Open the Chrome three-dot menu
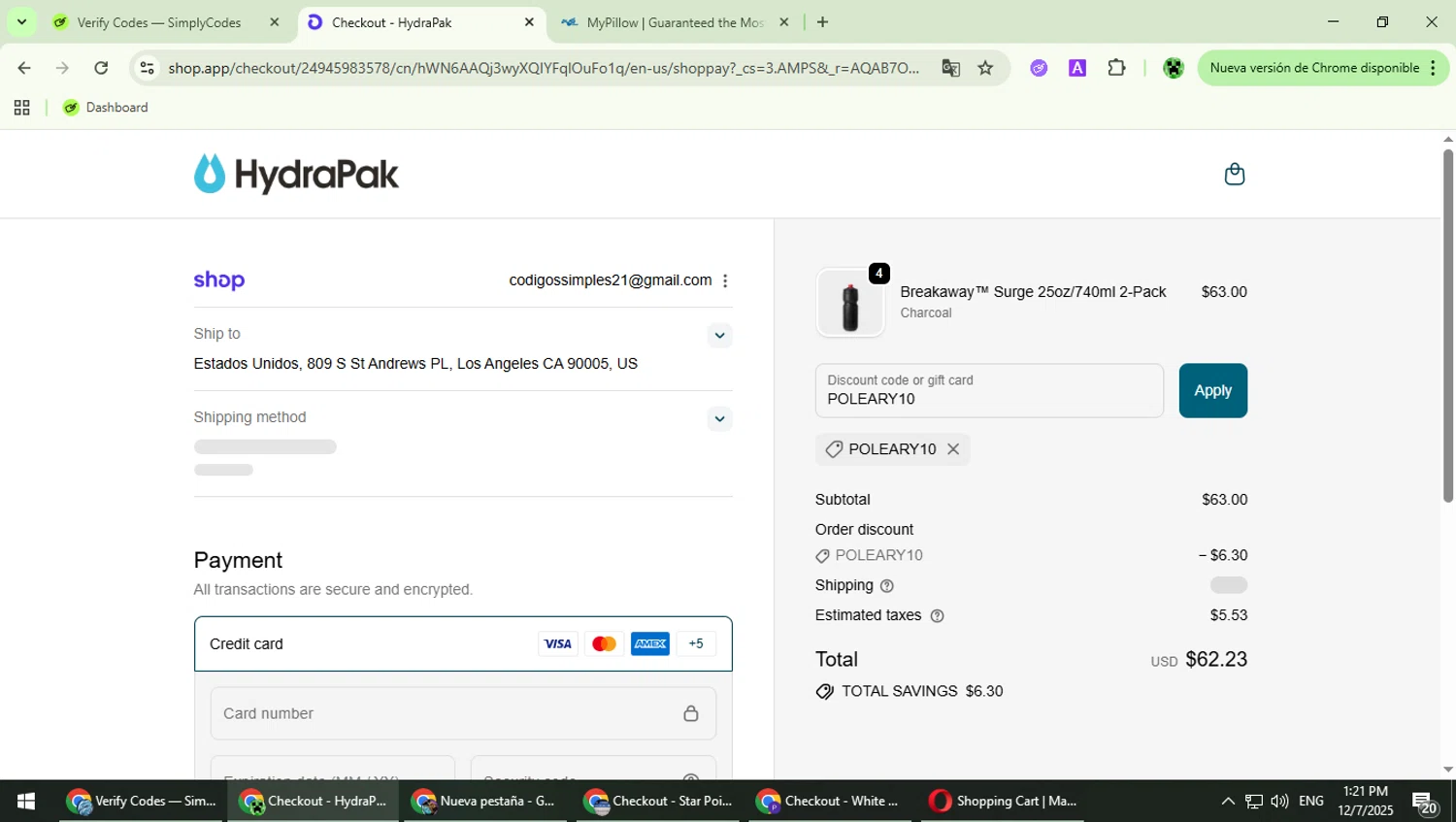The width and height of the screenshot is (1456, 822). click(x=1433, y=68)
